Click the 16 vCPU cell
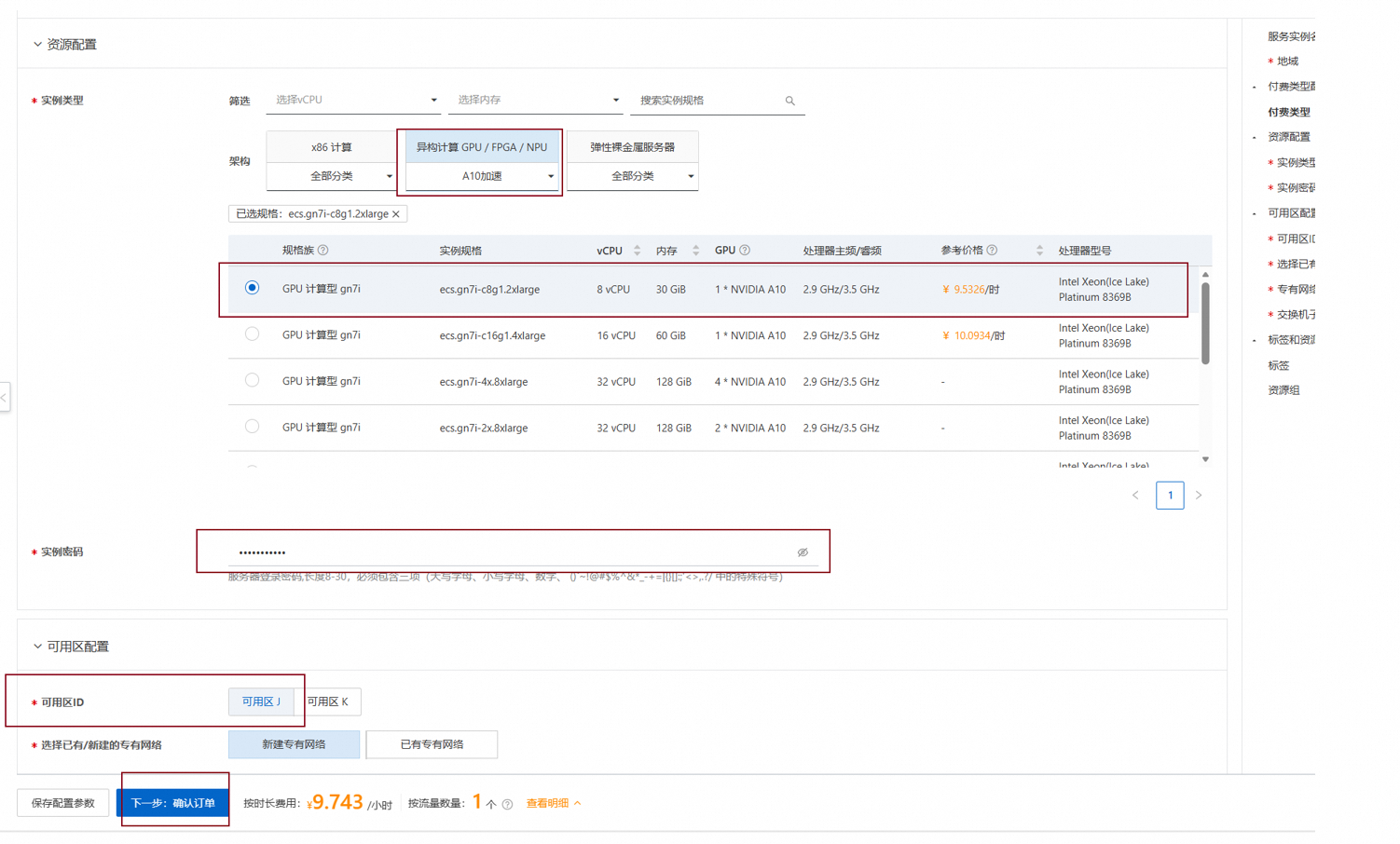The height and width of the screenshot is (844, 1400). tap(616, 335)
